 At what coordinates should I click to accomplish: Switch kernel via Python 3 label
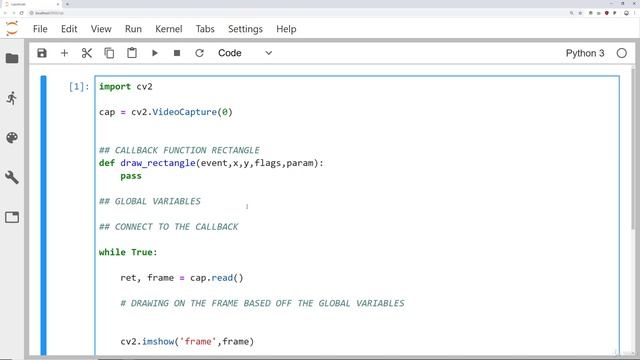point(584,53)
